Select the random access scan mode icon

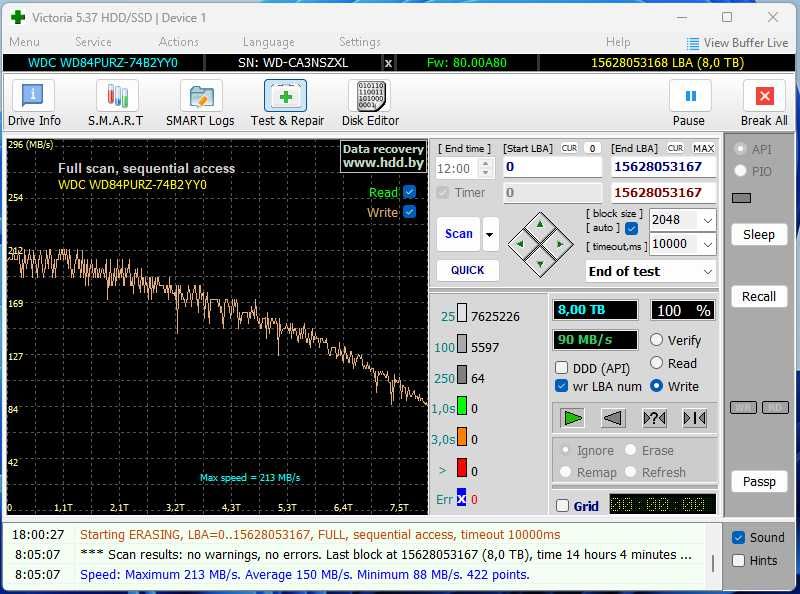pyautogui.click(x=654, y=418)
